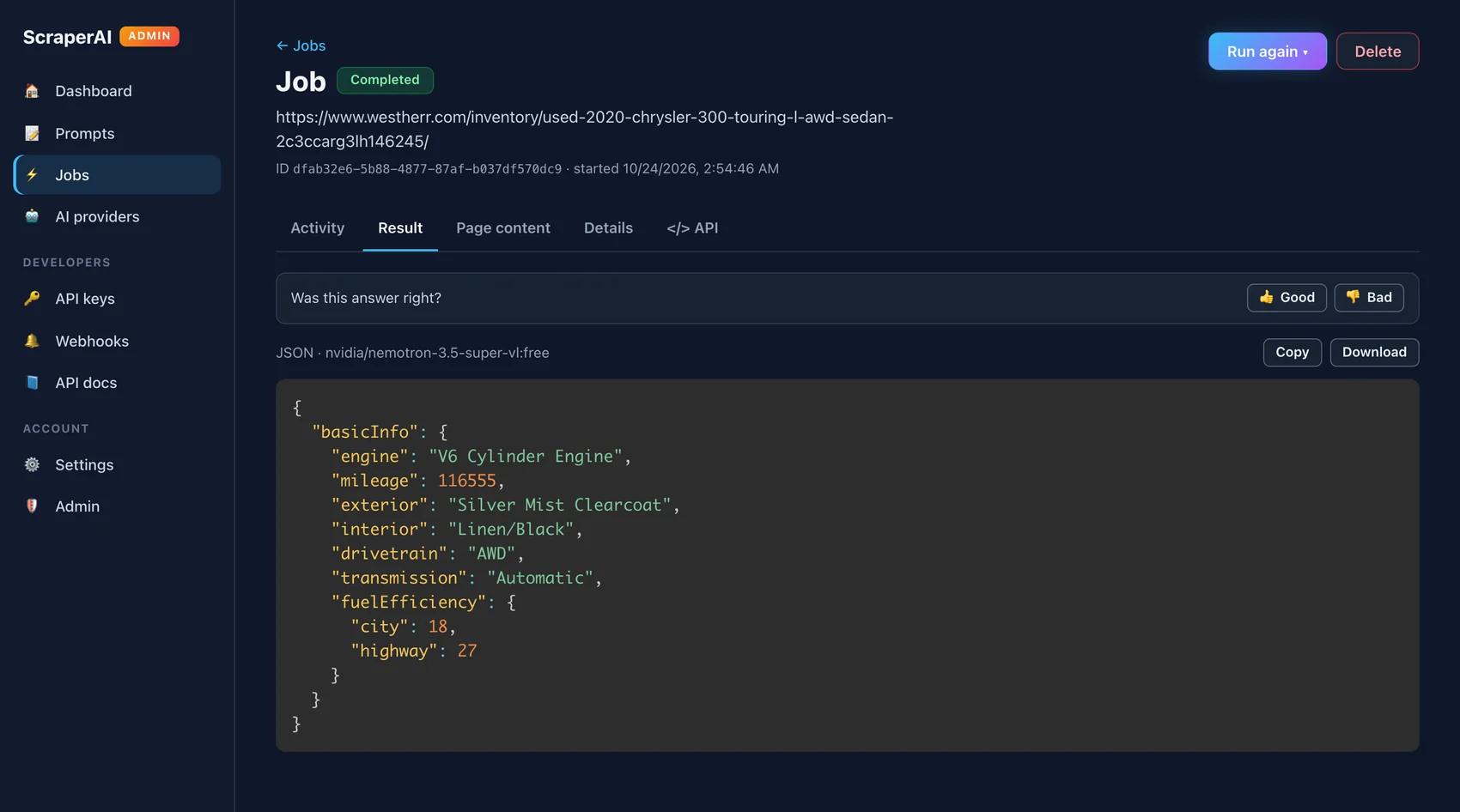The image size is (1460, 812).
Task: Switch to the Activity tab
Action: point(317,228)
